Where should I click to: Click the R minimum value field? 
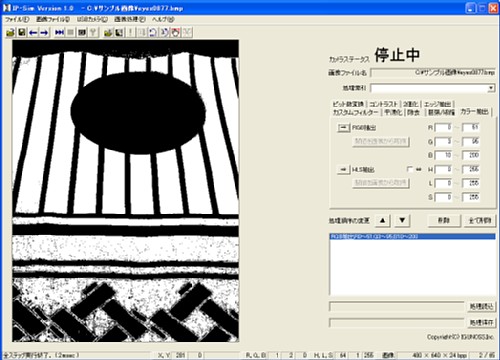pyautogui.click(x=443, y=127)
